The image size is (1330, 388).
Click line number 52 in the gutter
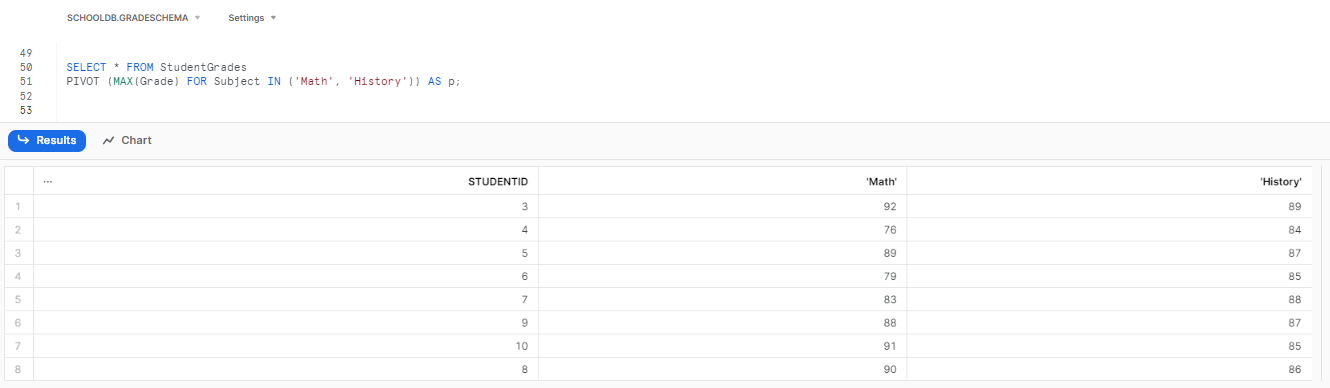coord(26,96)
